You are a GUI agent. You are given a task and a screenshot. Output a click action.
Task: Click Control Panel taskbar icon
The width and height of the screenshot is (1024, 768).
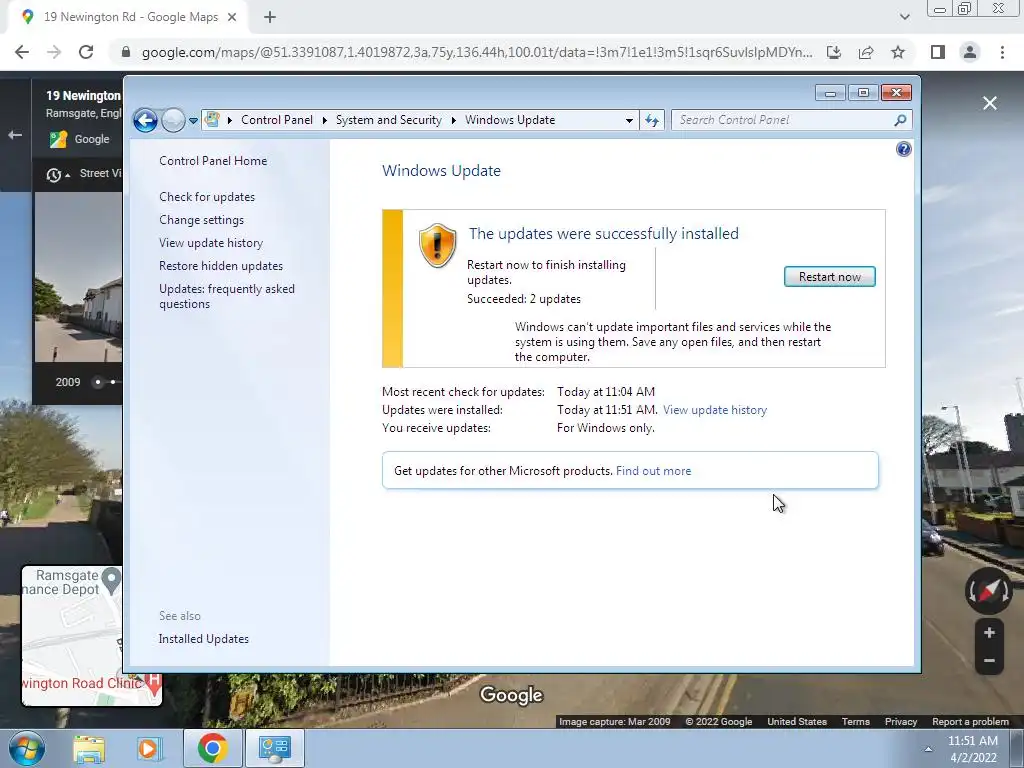click(x=274, y=748)
